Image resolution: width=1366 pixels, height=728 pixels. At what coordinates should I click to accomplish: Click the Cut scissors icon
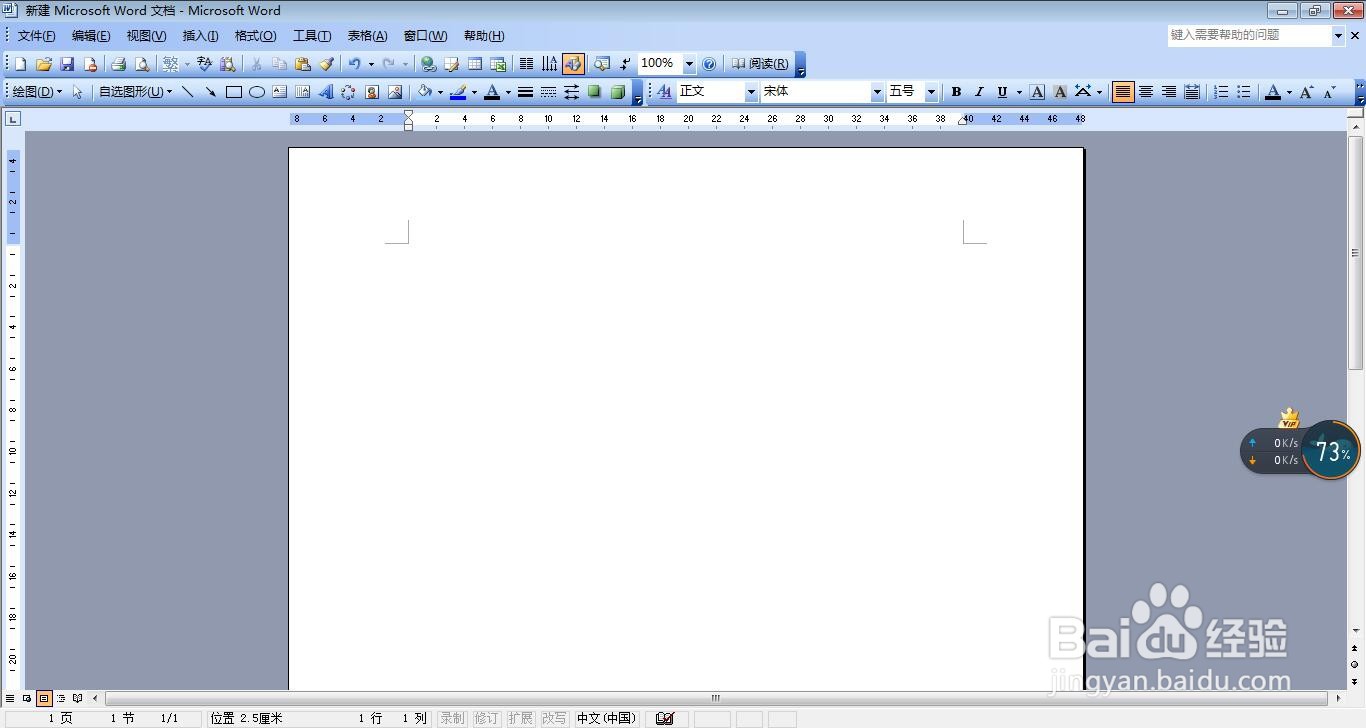tap(256, 64)
